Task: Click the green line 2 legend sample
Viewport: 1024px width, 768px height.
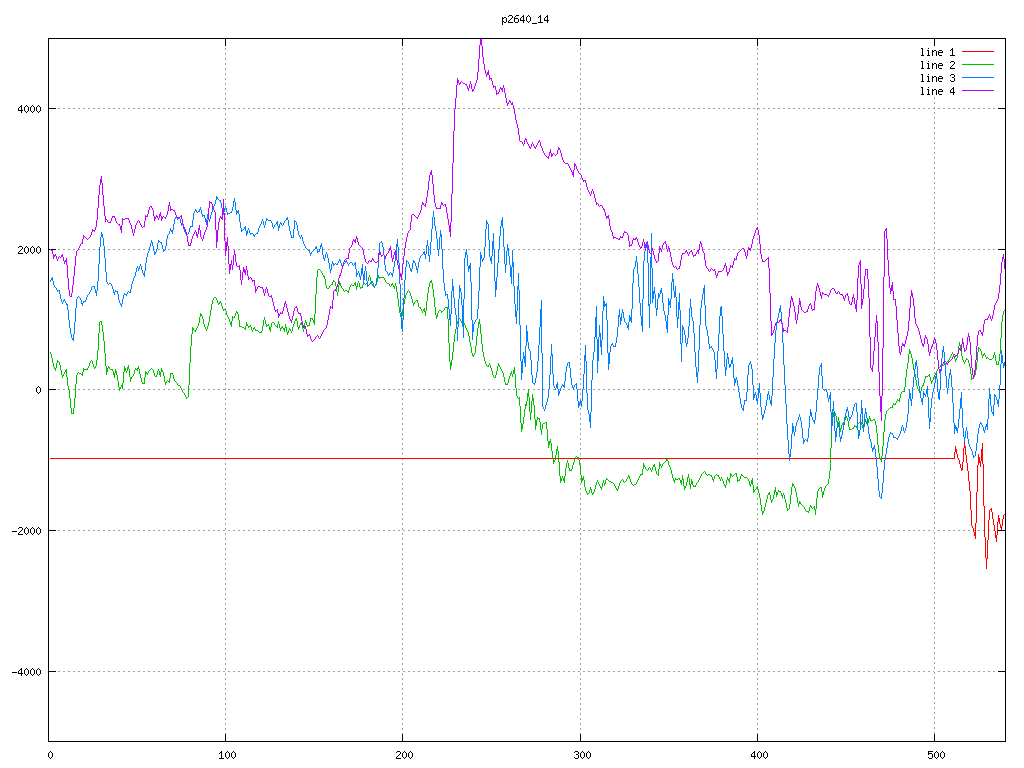Action: pyautogui.click(x=979, y=65)
